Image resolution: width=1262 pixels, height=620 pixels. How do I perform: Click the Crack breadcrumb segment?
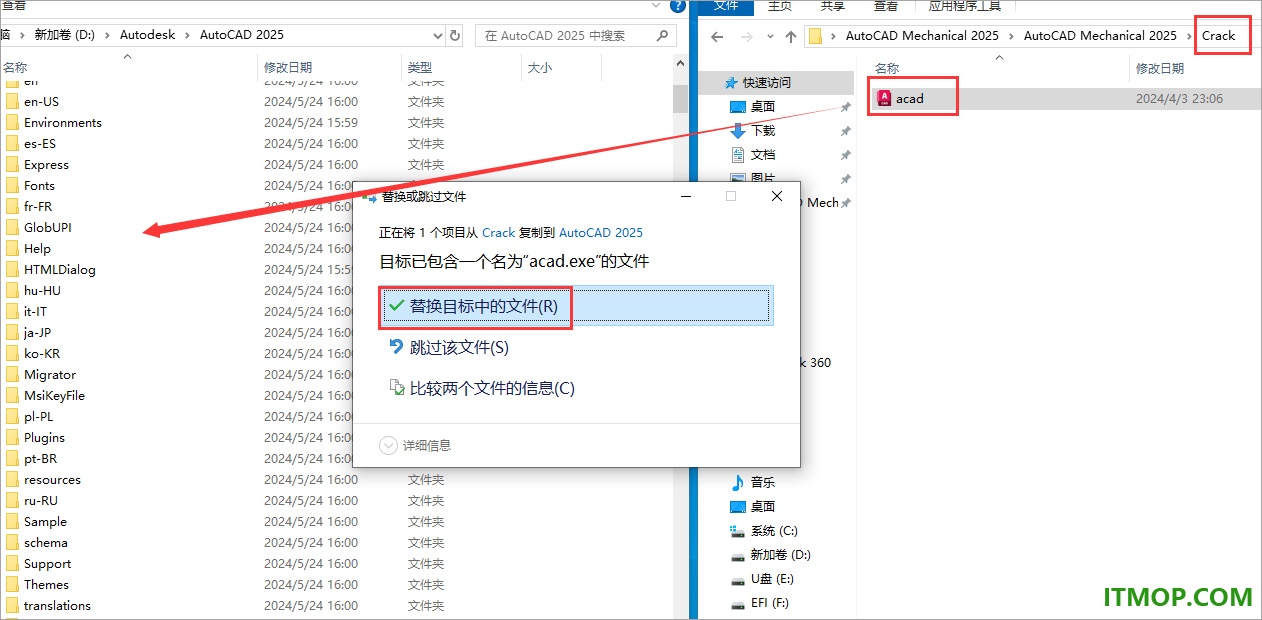point(1219,36)
